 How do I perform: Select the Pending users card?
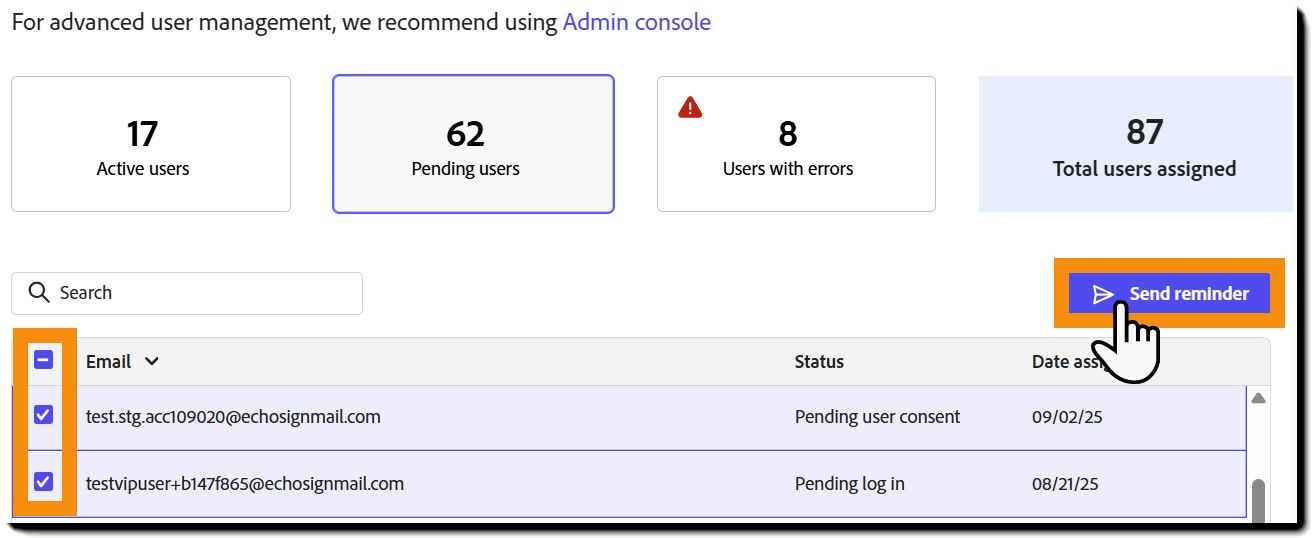point(473,144)
